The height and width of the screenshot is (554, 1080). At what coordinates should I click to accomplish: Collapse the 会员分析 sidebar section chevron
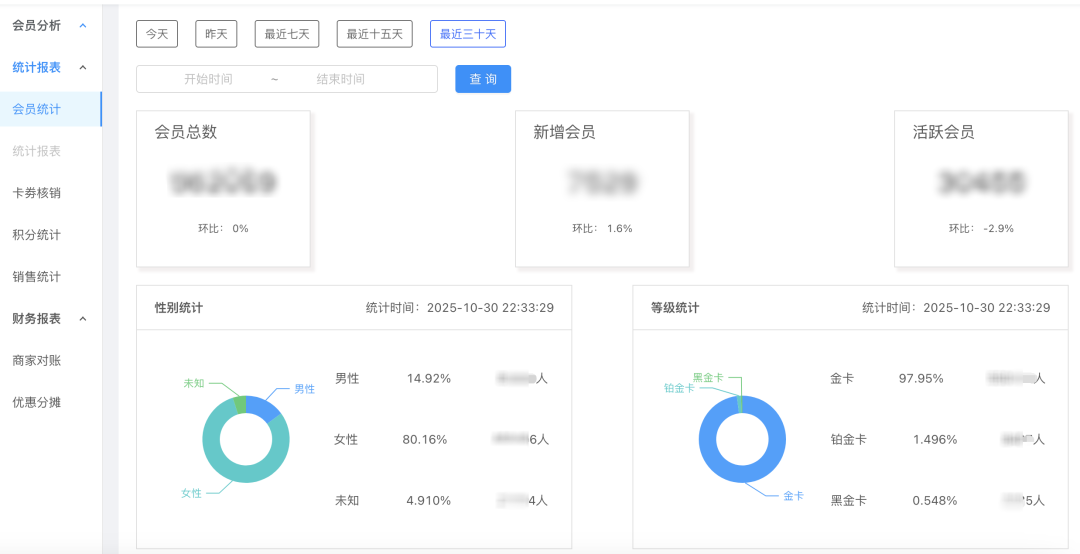click(83, 26)
